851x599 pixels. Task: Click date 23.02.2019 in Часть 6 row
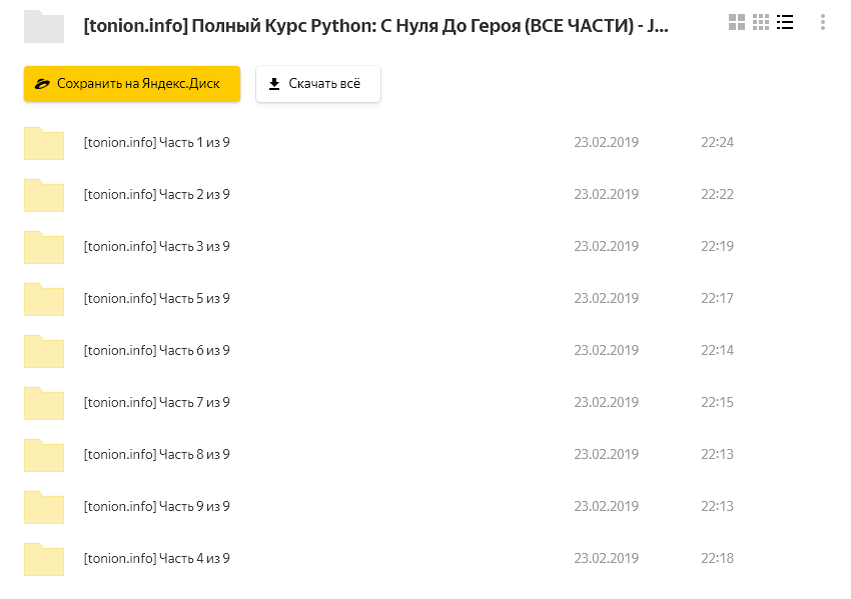(606, 351)
